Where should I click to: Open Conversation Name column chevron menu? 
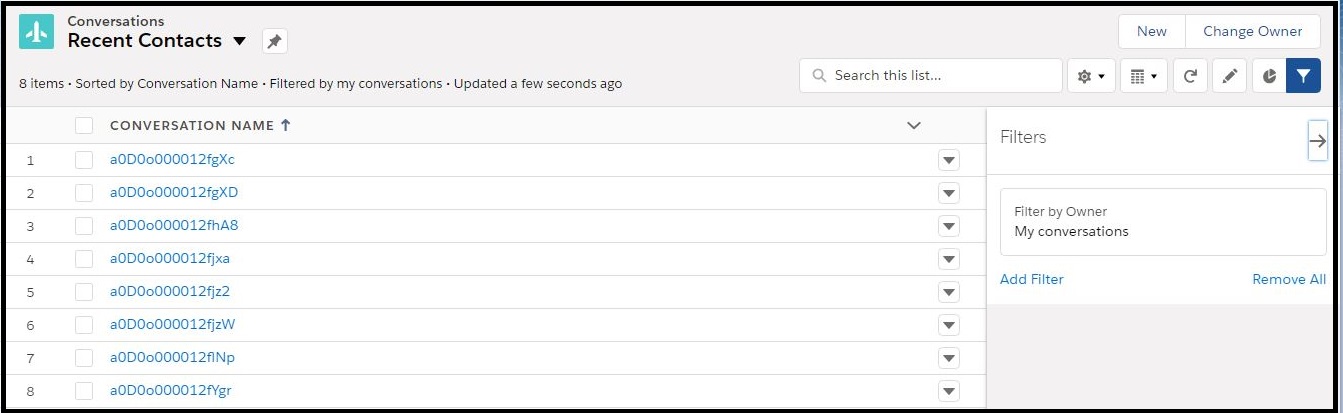click(x=913, y=126)
